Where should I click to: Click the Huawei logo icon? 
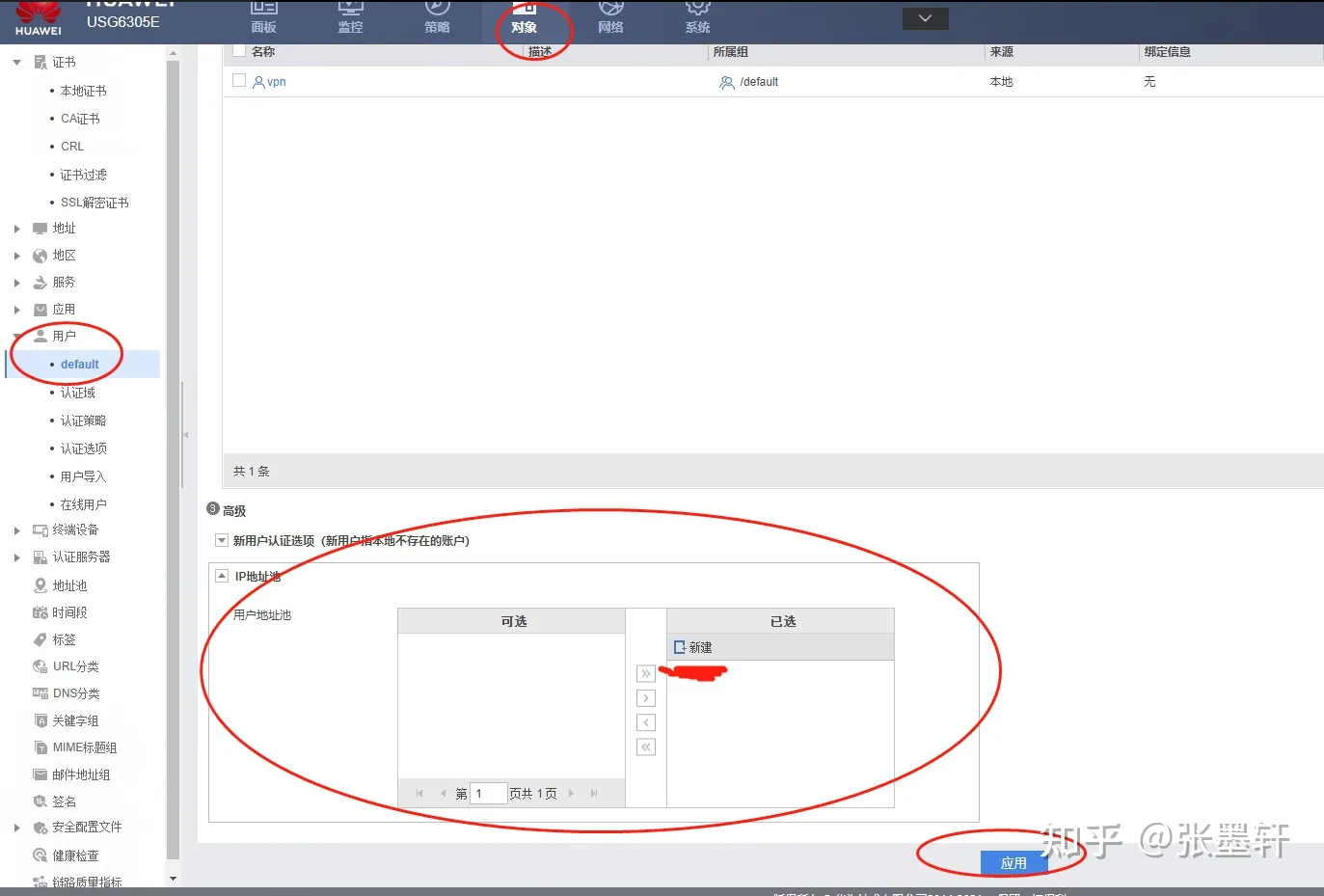39,17
